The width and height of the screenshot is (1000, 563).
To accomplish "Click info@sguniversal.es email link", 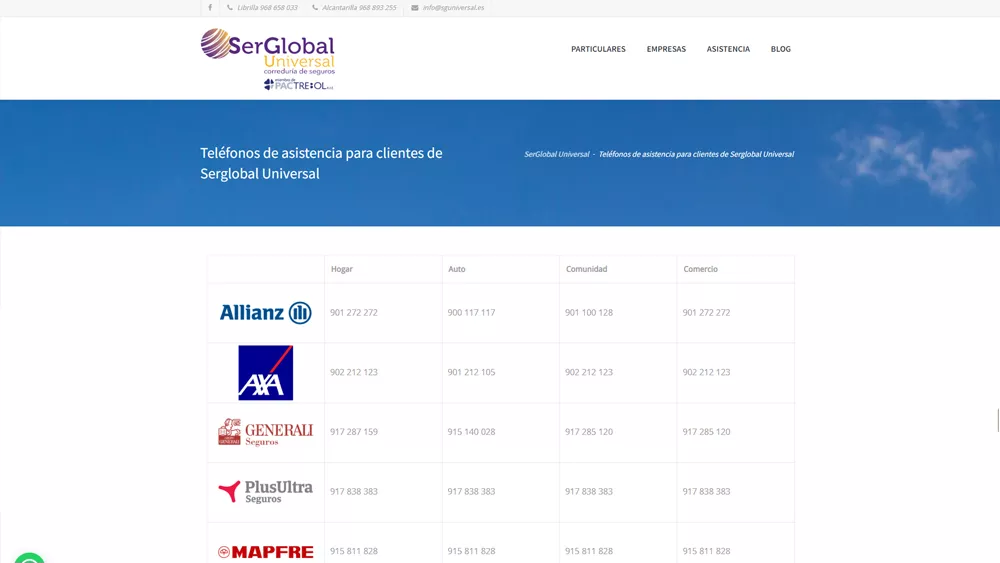I will [x=453, y=8].
